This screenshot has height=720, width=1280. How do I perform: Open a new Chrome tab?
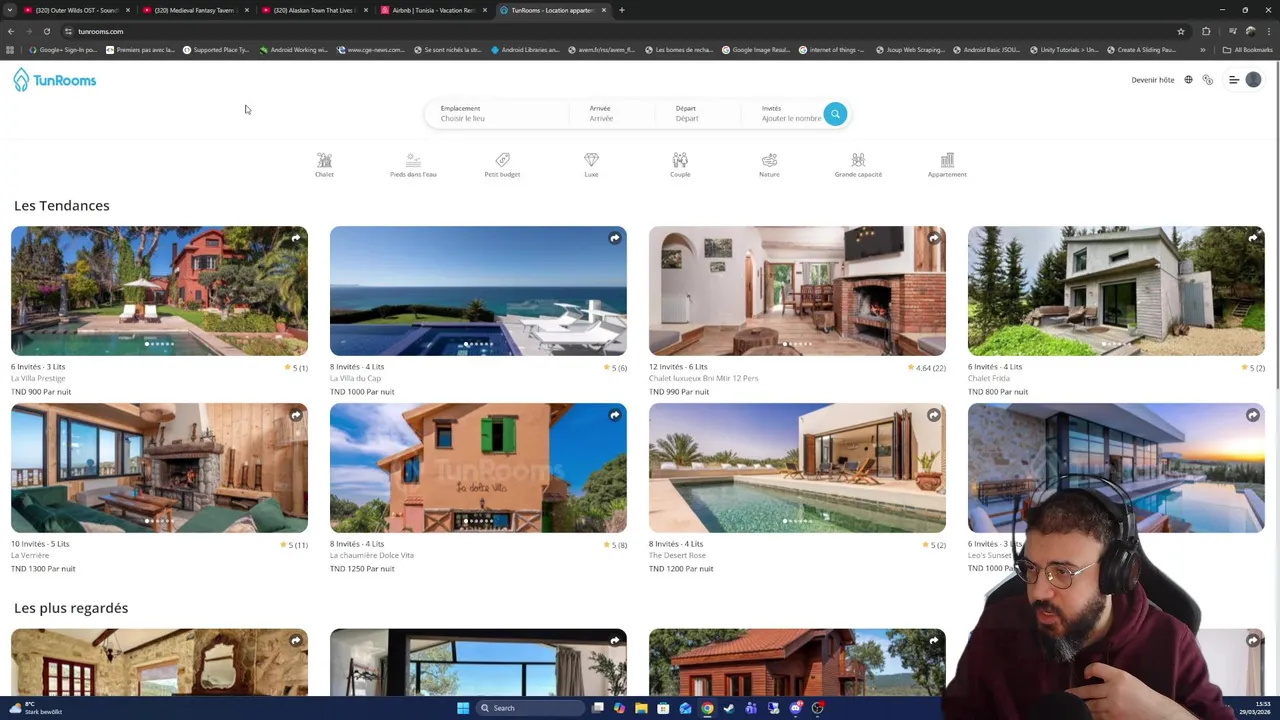[x=622, y=10]
